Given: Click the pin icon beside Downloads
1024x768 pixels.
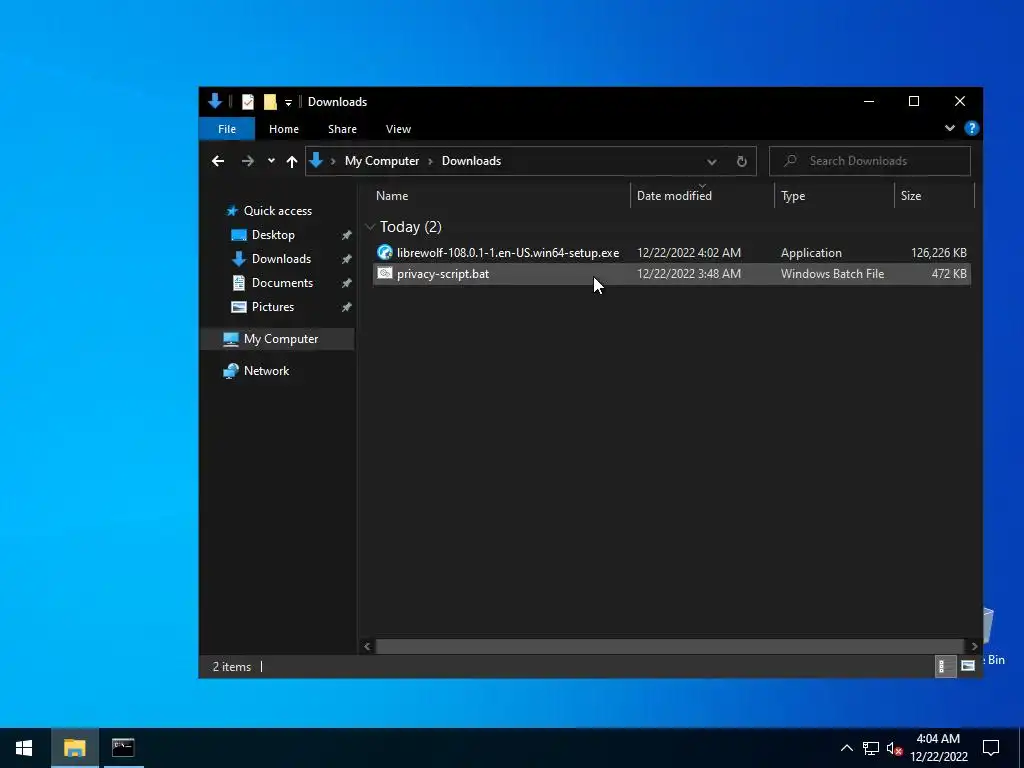Looking at the screenshot, I should click(x=346, y=259).
